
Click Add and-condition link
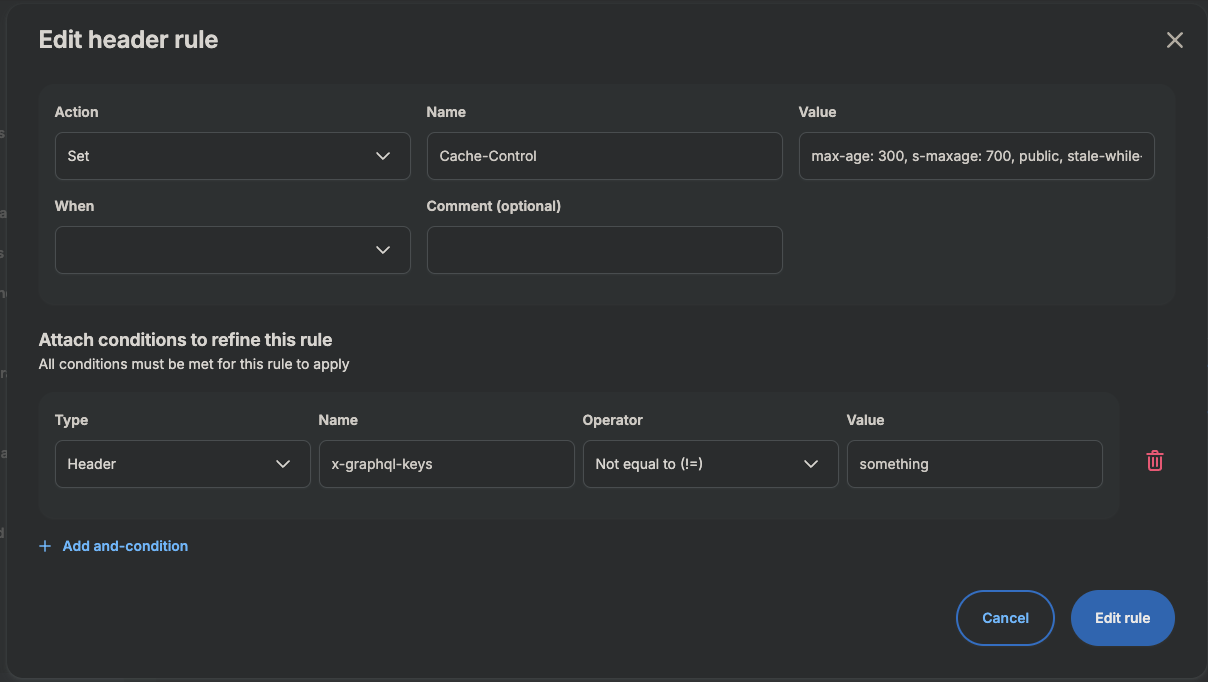(125, 546)
